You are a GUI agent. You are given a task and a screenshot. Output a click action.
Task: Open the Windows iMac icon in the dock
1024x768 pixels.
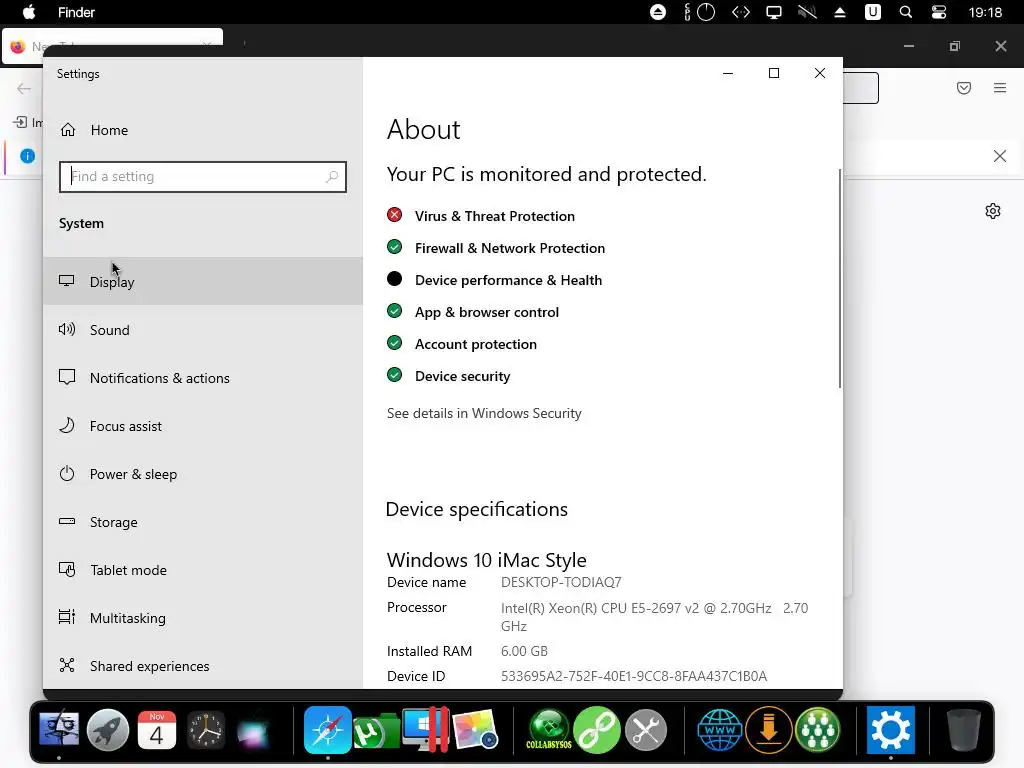pos(425,729)
